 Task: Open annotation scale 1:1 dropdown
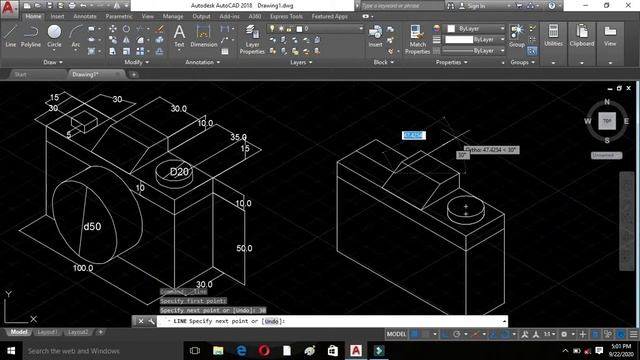pos(549,334)
